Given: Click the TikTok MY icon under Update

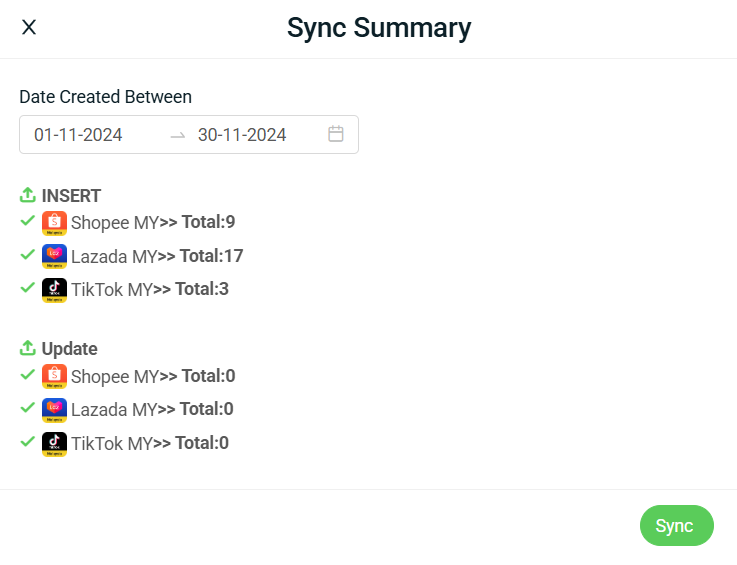Looking at the screenshot, I should coord(54,444).
